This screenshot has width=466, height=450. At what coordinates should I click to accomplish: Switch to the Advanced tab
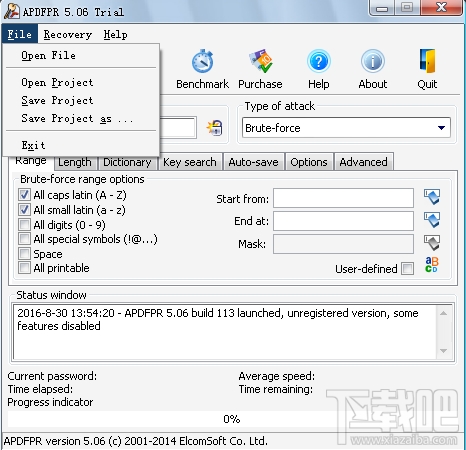click(363, 162)
